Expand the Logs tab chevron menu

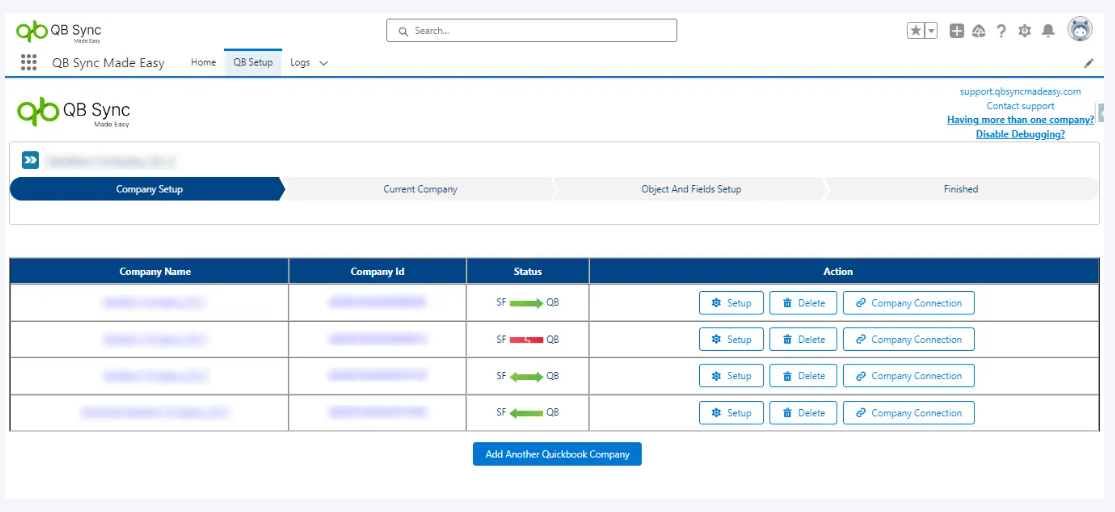tap(324, 63)
